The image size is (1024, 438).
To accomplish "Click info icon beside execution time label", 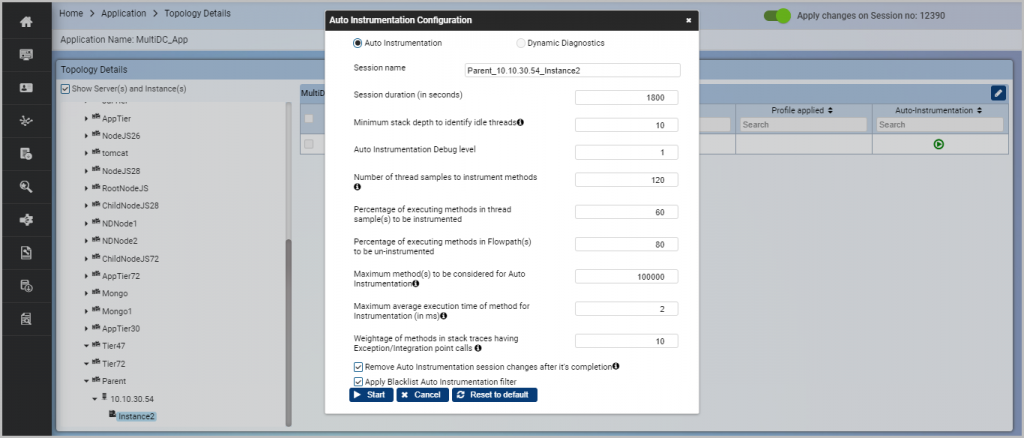I will pos(443,316).
